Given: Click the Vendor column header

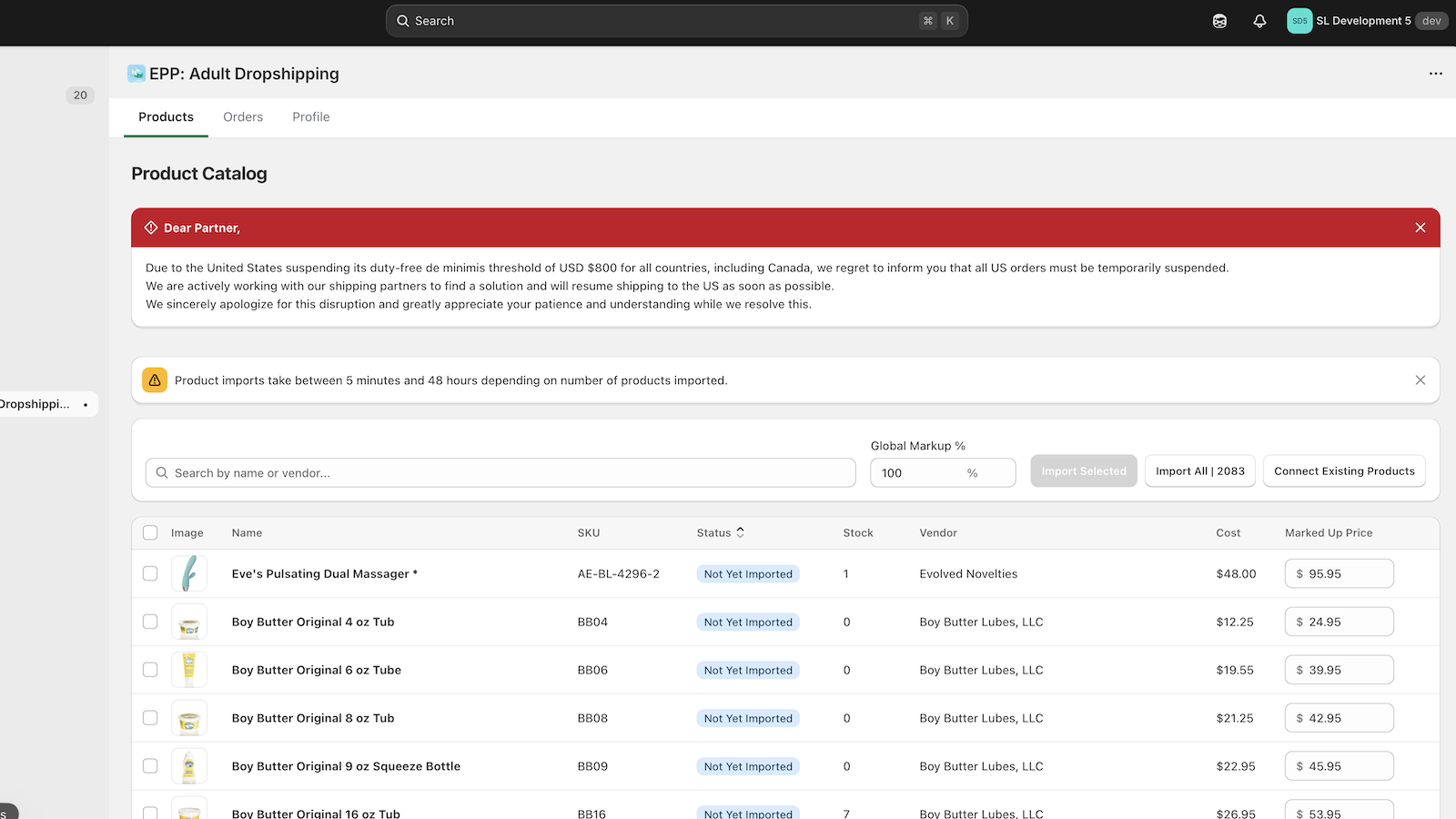Looking at the screenshot, I should tap(938, 533).
